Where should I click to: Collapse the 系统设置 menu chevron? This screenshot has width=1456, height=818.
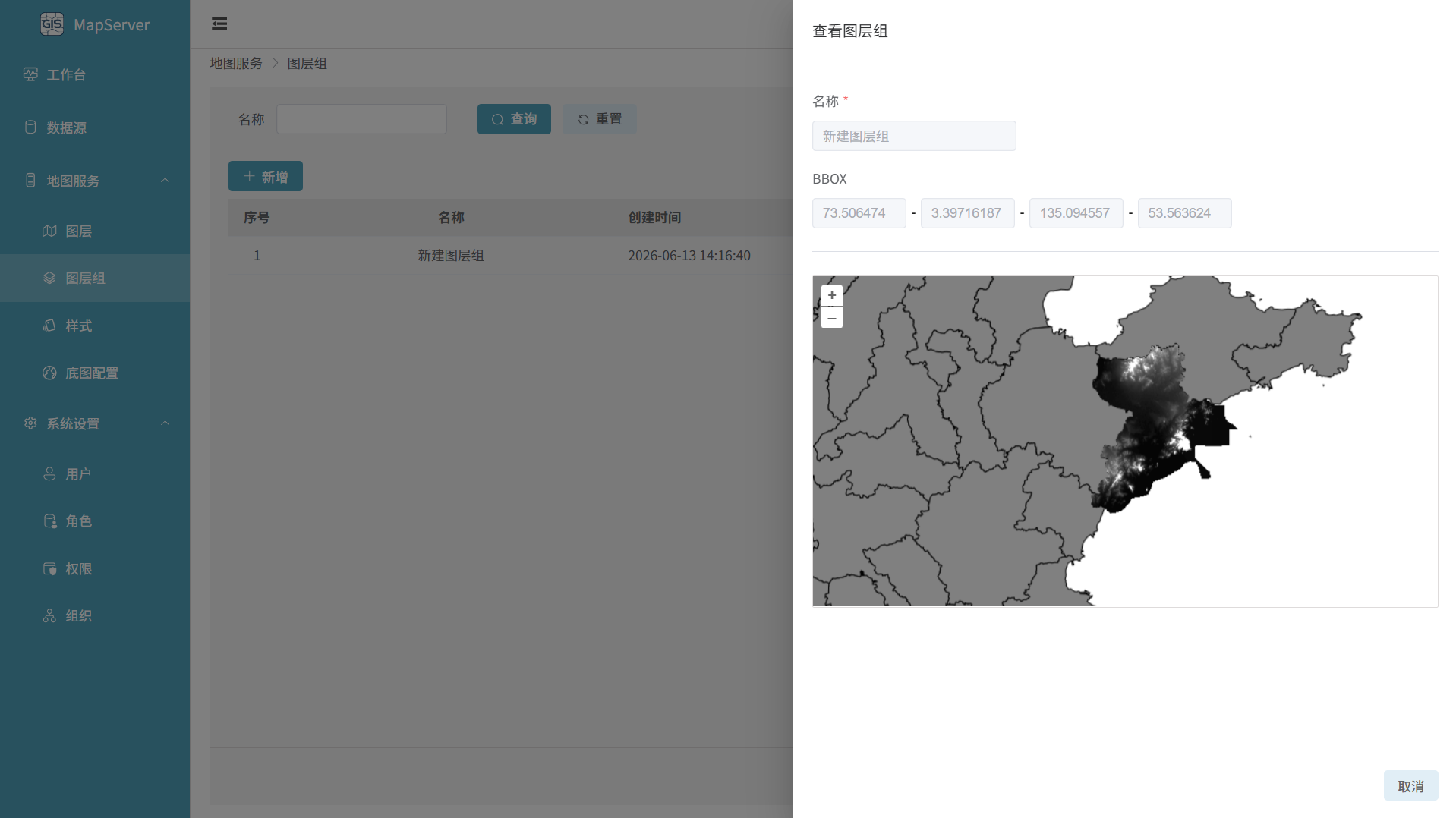[x=165, y=423]
